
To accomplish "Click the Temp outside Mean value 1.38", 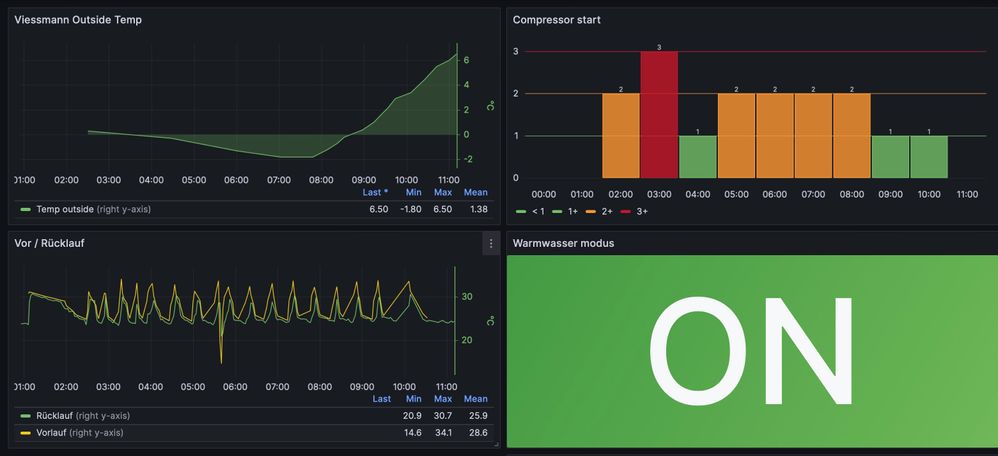I will click(477, 209).
